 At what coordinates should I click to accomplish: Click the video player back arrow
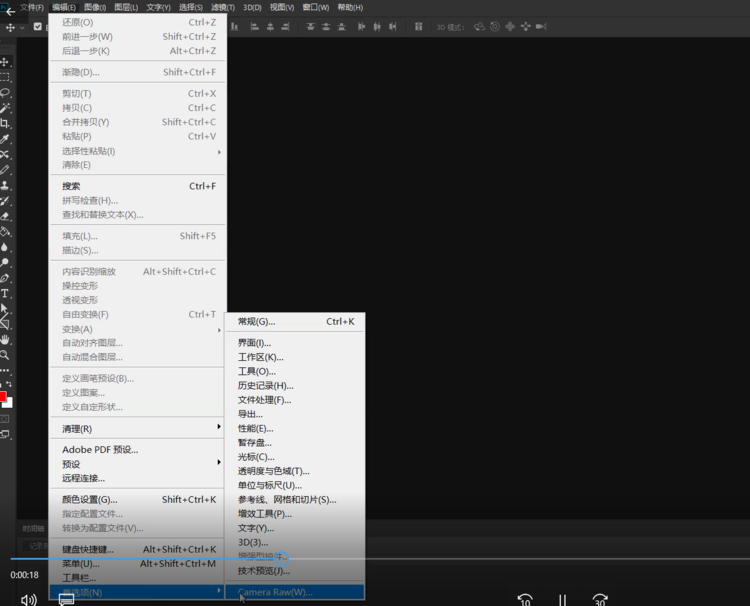coord(10,11)
